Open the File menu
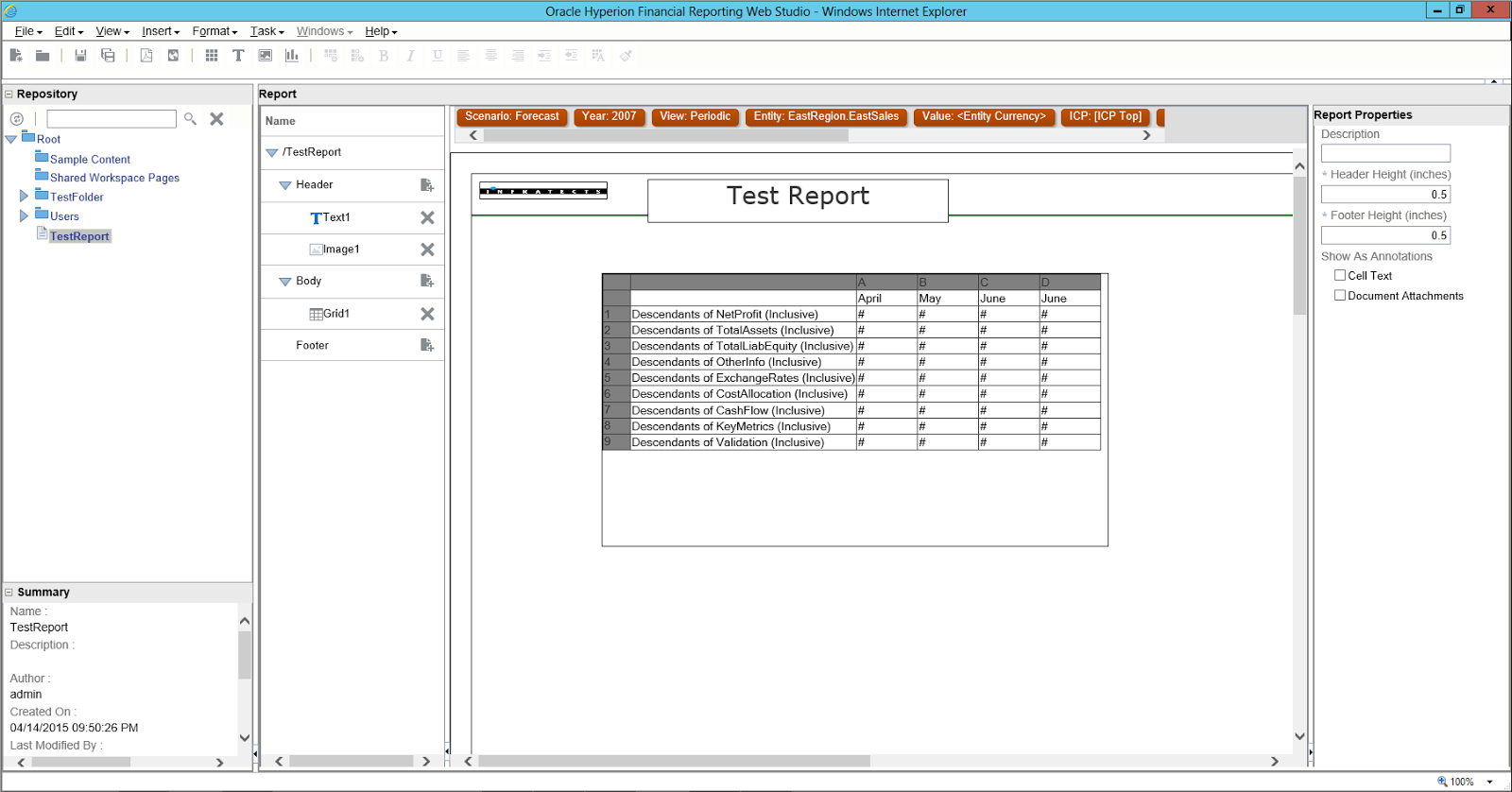1512x792 pixels. tap(28, 31)
